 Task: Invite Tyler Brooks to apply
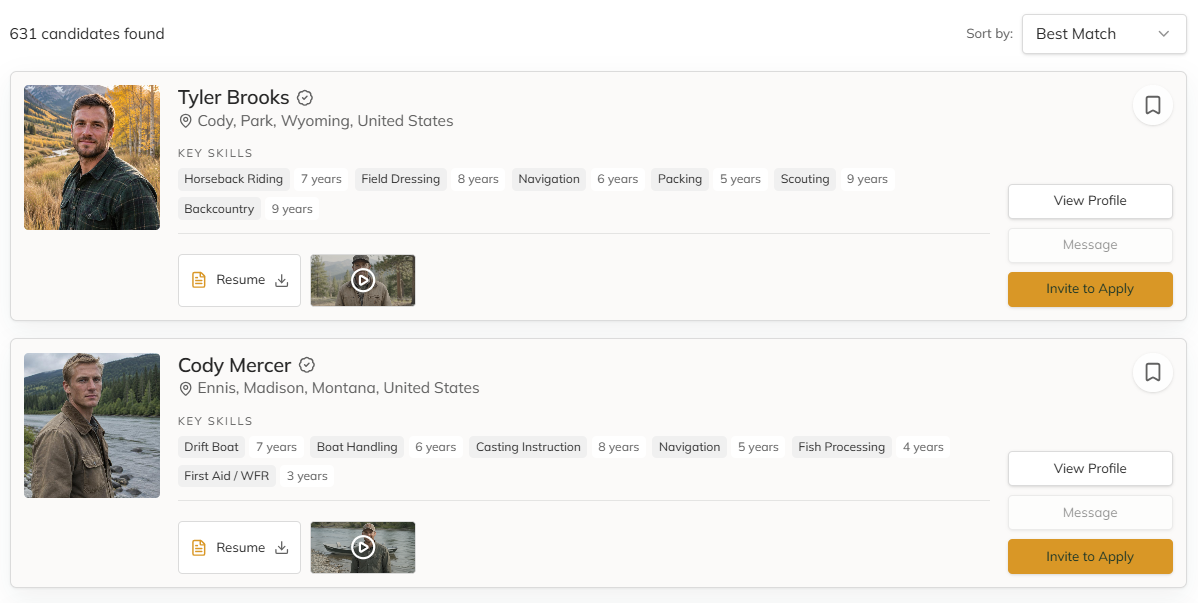point(1090,290)
